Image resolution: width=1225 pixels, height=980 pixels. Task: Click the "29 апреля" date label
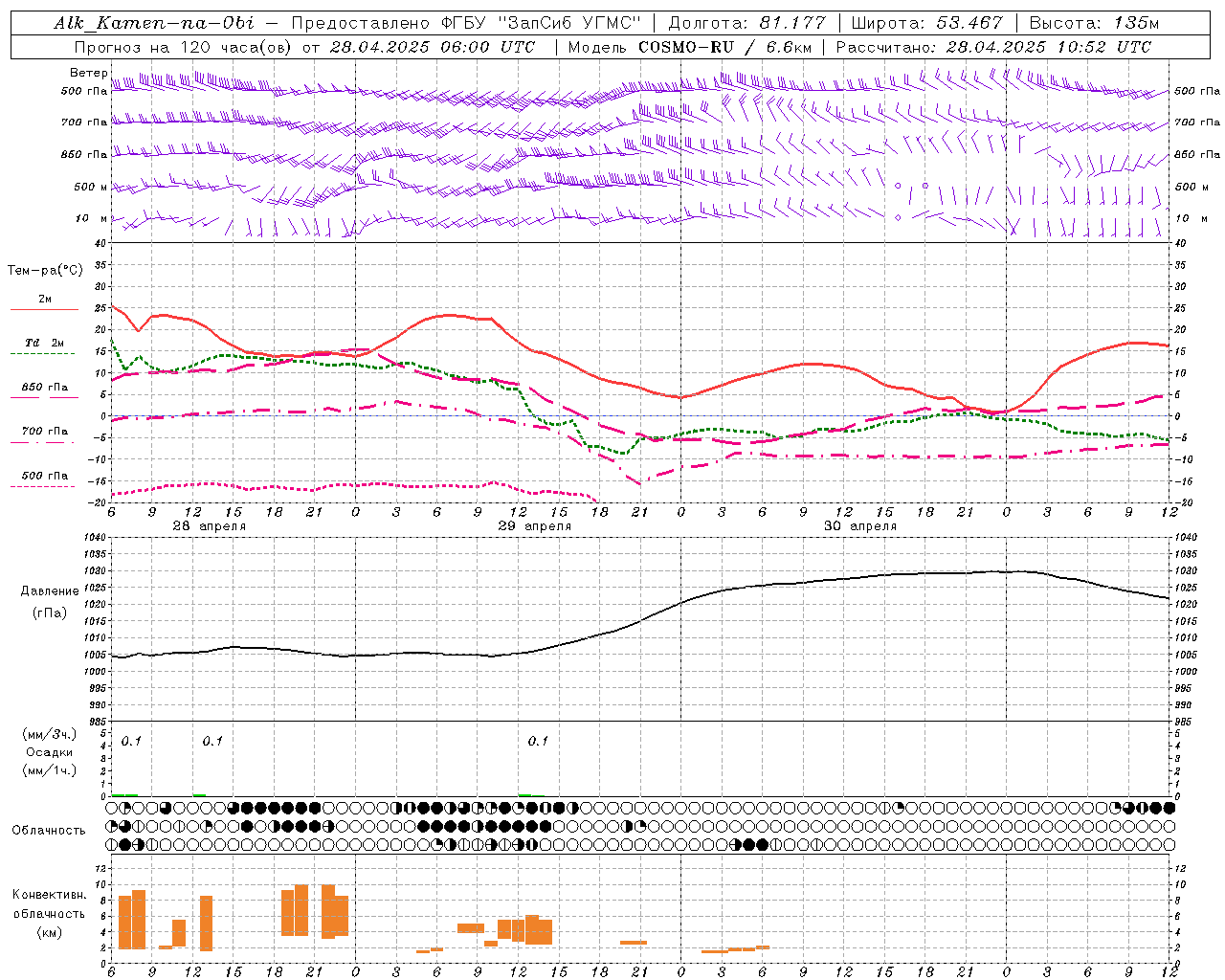[535, 526]
